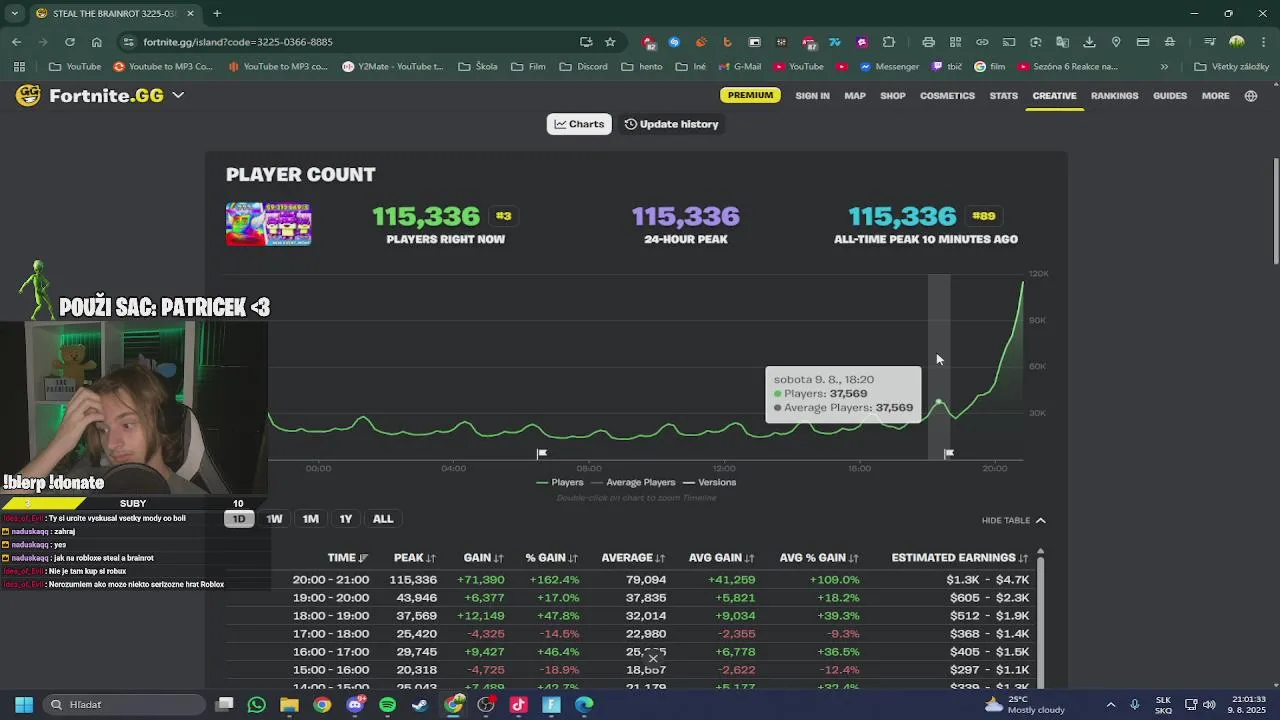This screenshot has width=1280, height=720.
Task: Reload the page with the refresh icon
Action: 70,42
